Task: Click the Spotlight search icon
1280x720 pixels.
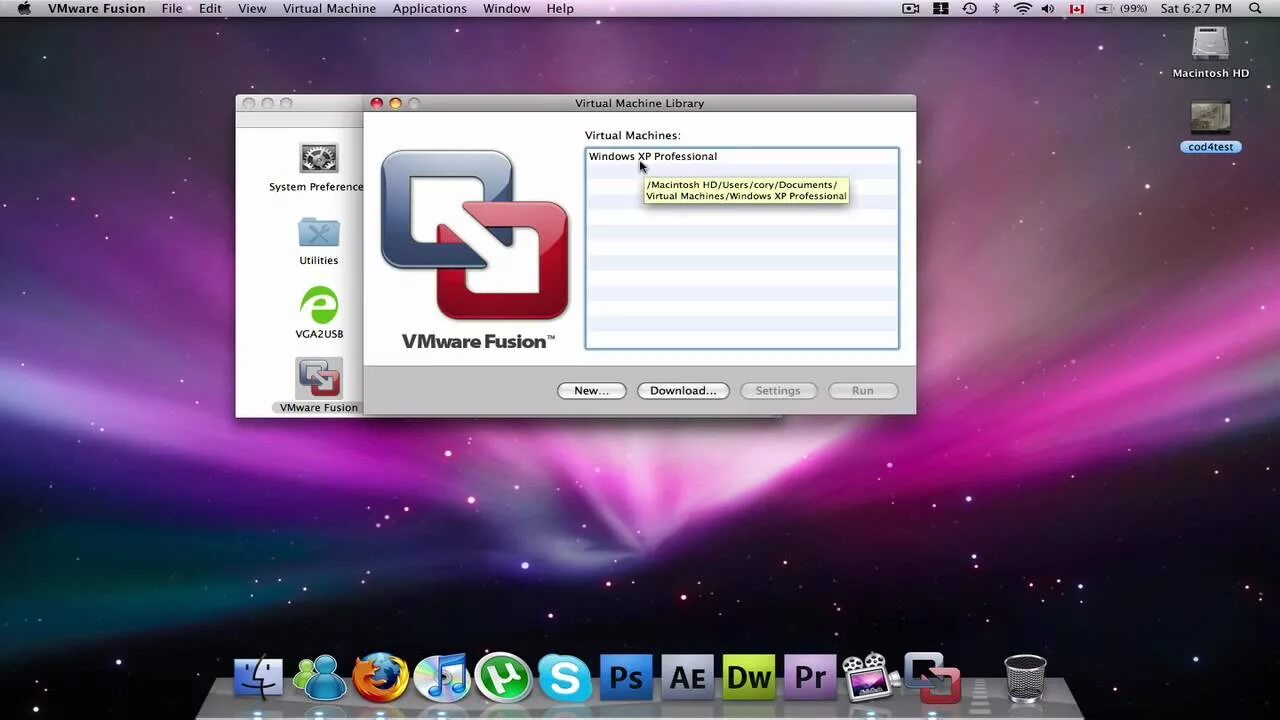Action: coord(1255,9)
